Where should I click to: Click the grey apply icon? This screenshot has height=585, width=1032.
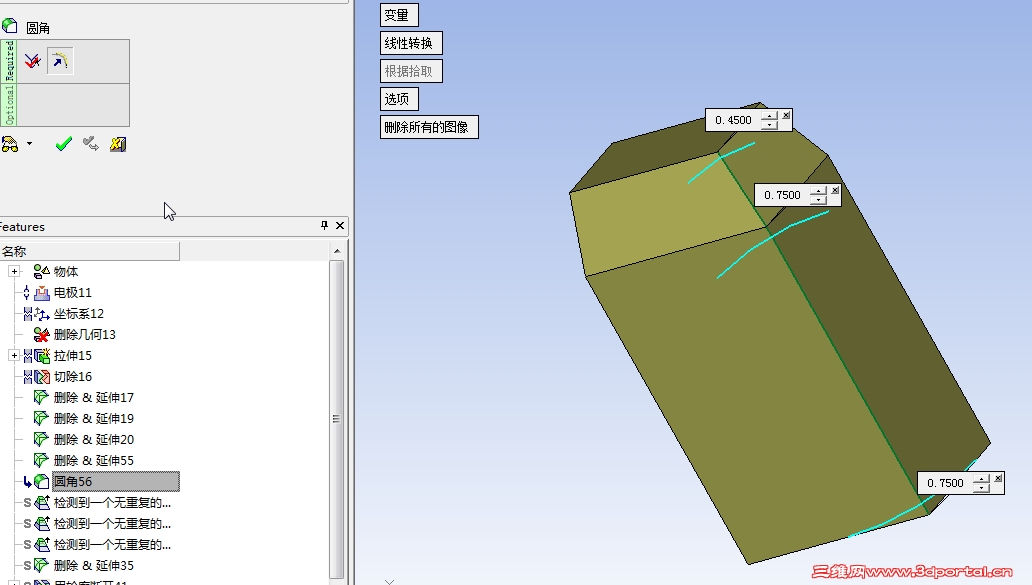[91, 143]
